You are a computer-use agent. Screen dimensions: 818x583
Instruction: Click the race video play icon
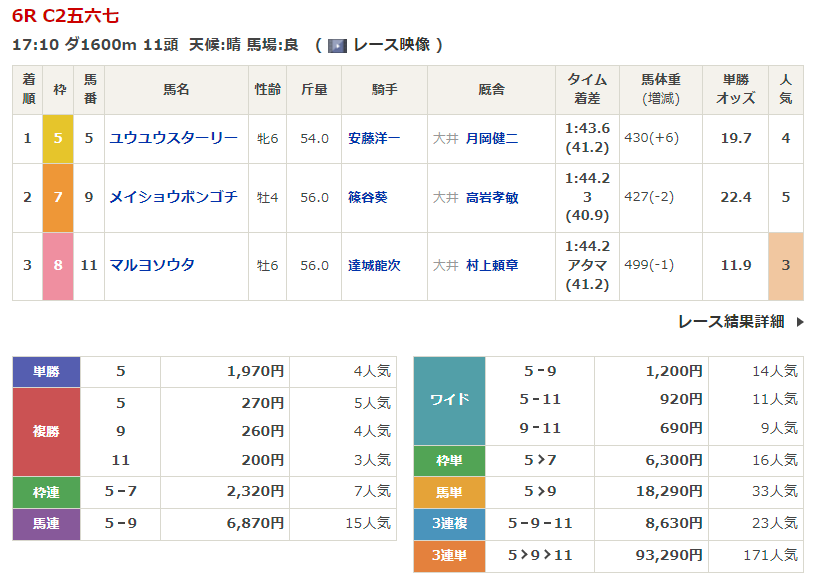point(338,45)
